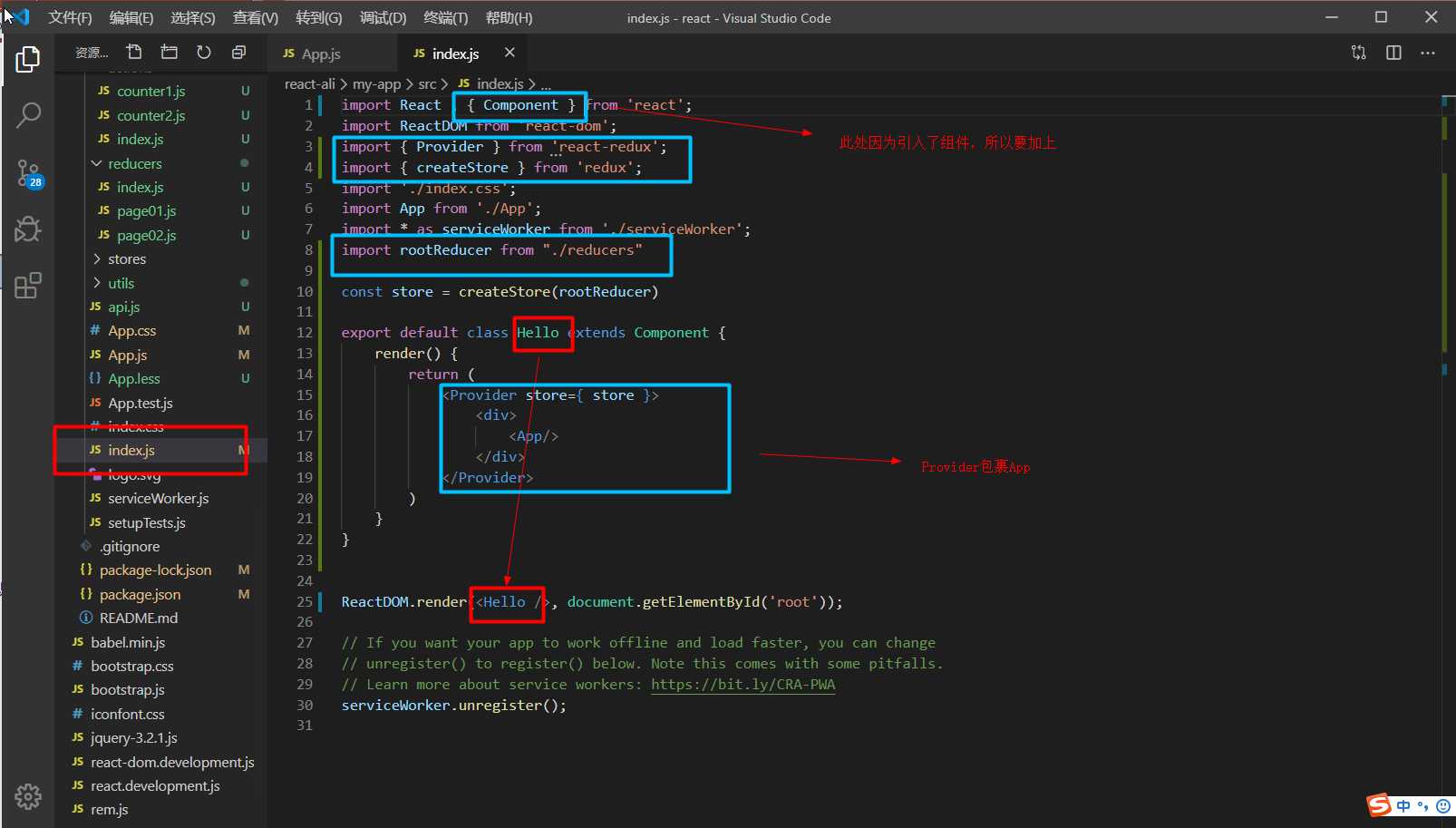Open .gitignore in the explorer
Viewport: 1456px width, 828px height.
coord(130,547)
